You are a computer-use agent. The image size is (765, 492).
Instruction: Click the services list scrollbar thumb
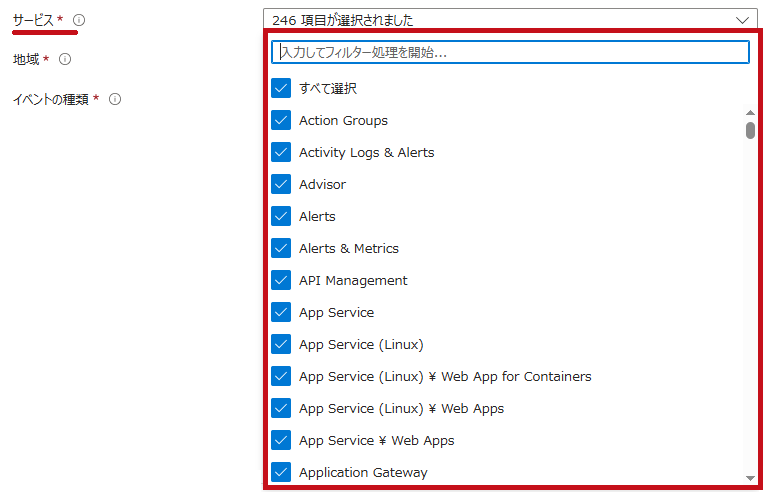750,130
